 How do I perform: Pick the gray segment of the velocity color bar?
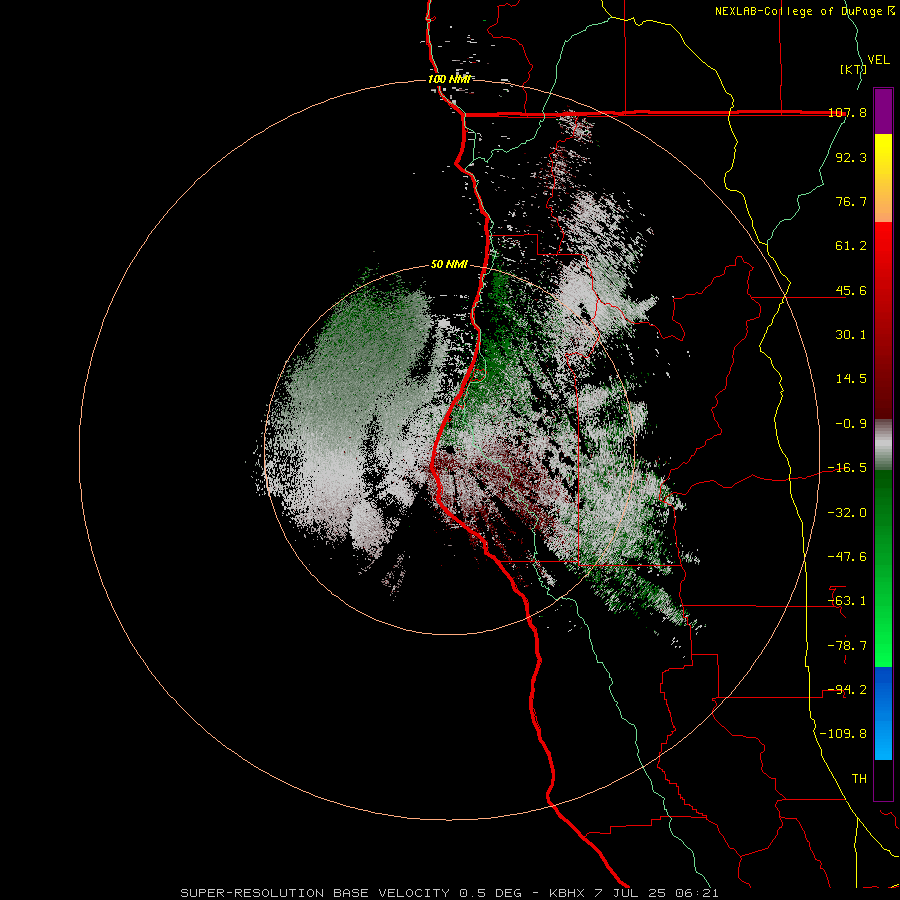pos(883,445)
